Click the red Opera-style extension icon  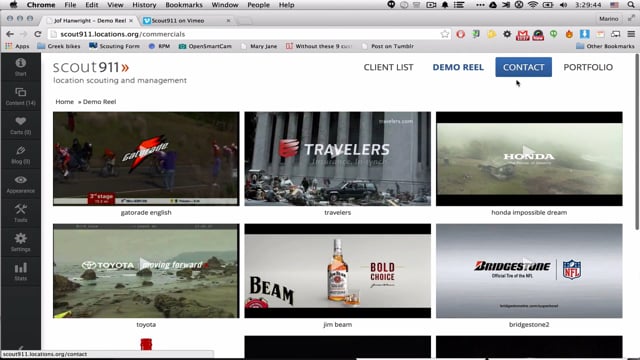(460, 34)
